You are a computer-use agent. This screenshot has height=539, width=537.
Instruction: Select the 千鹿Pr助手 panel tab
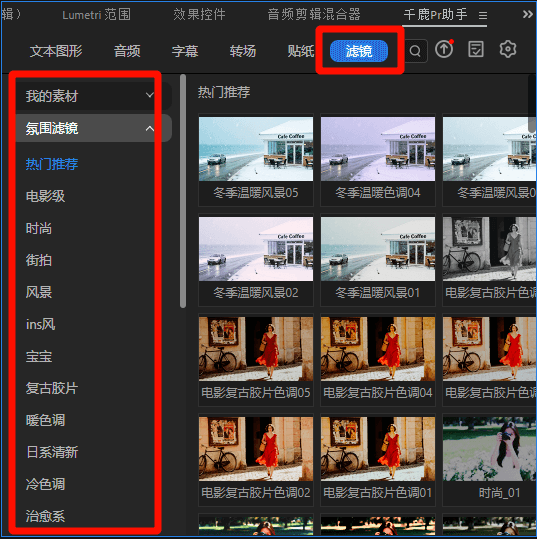click(x=435, y=14)
